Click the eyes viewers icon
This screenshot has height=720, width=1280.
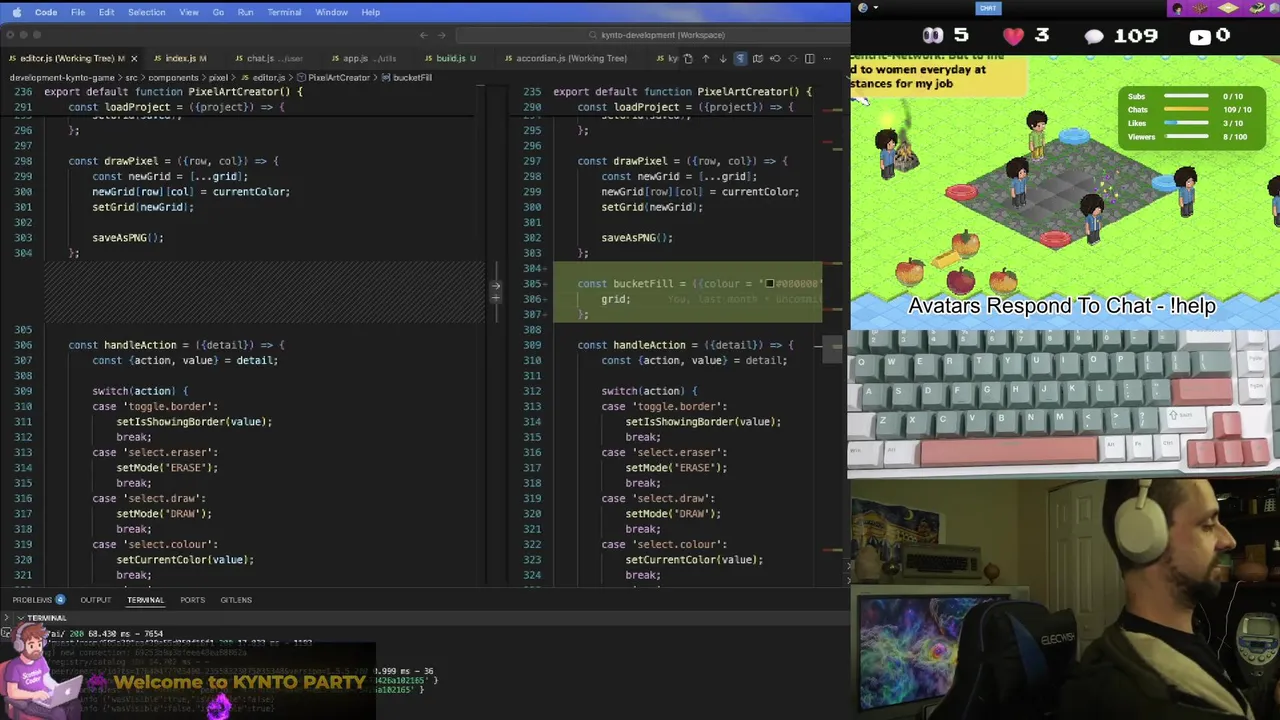932,36
